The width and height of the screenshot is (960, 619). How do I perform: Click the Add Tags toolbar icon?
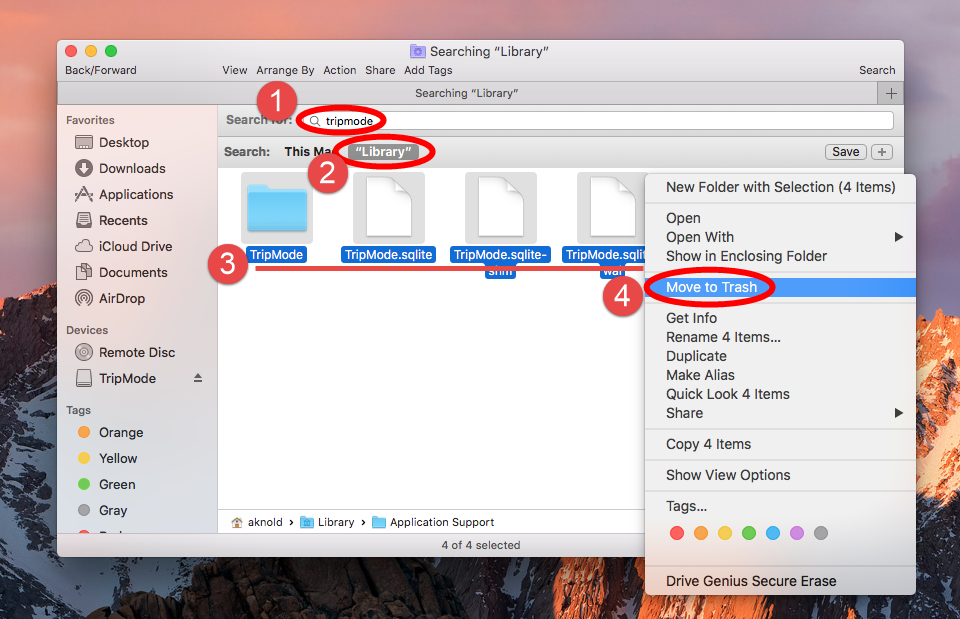point(428,70)
